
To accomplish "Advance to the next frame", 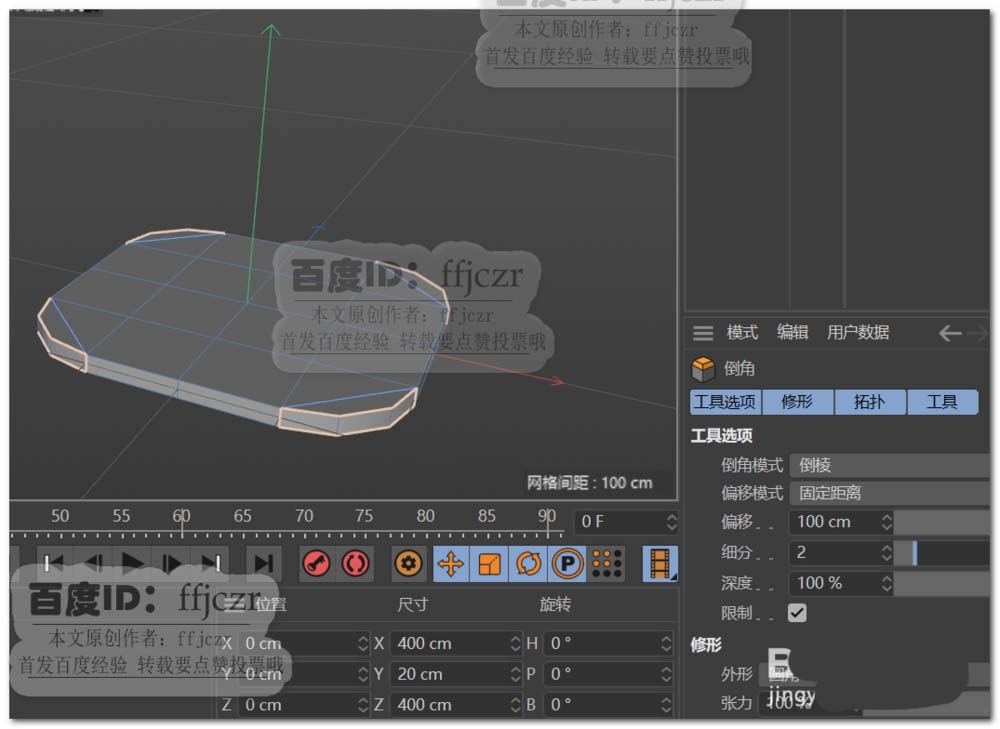I will (x=171, y=563).
